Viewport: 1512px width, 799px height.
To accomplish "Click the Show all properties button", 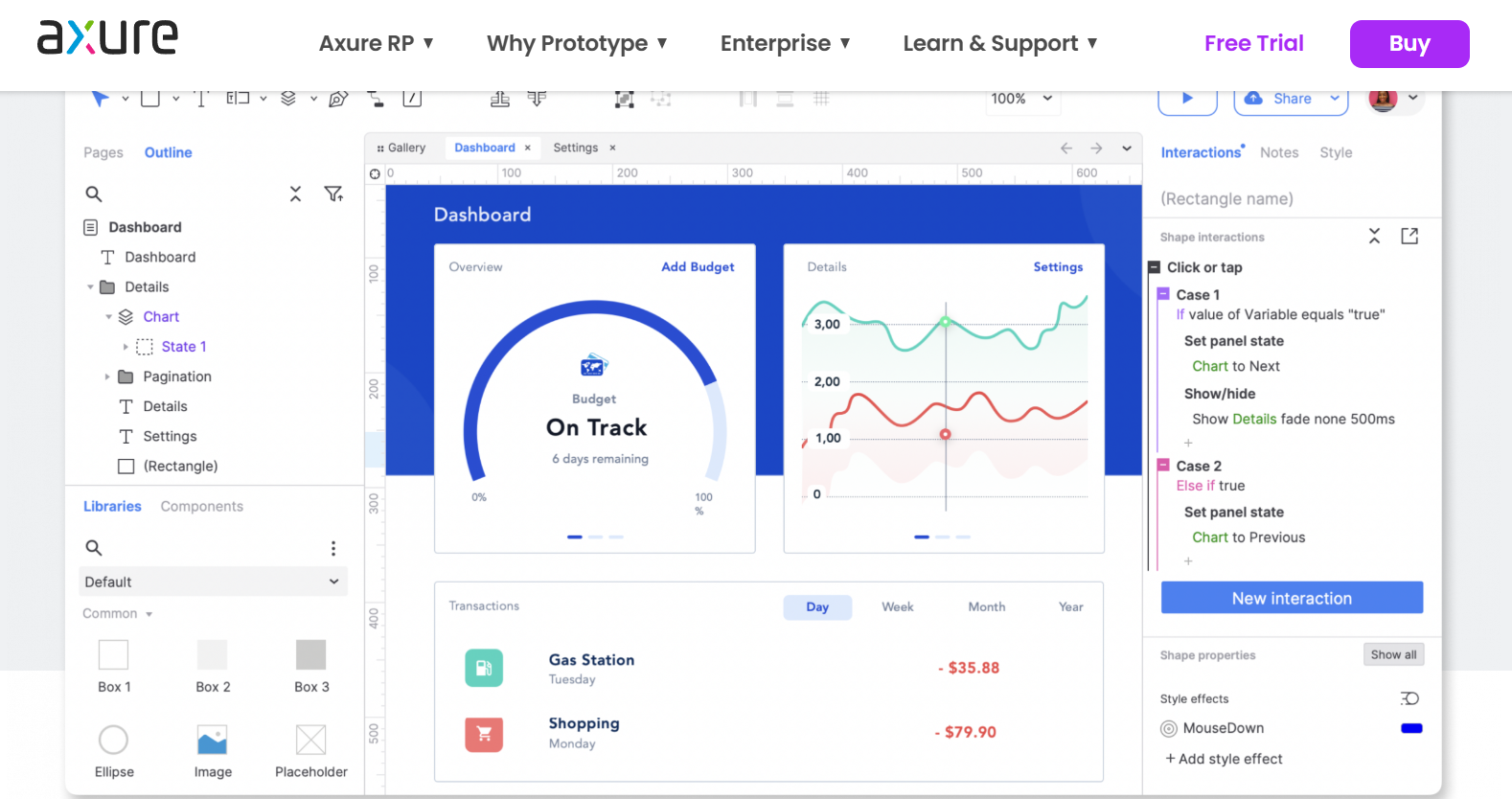I will [x=1393, y=654].
